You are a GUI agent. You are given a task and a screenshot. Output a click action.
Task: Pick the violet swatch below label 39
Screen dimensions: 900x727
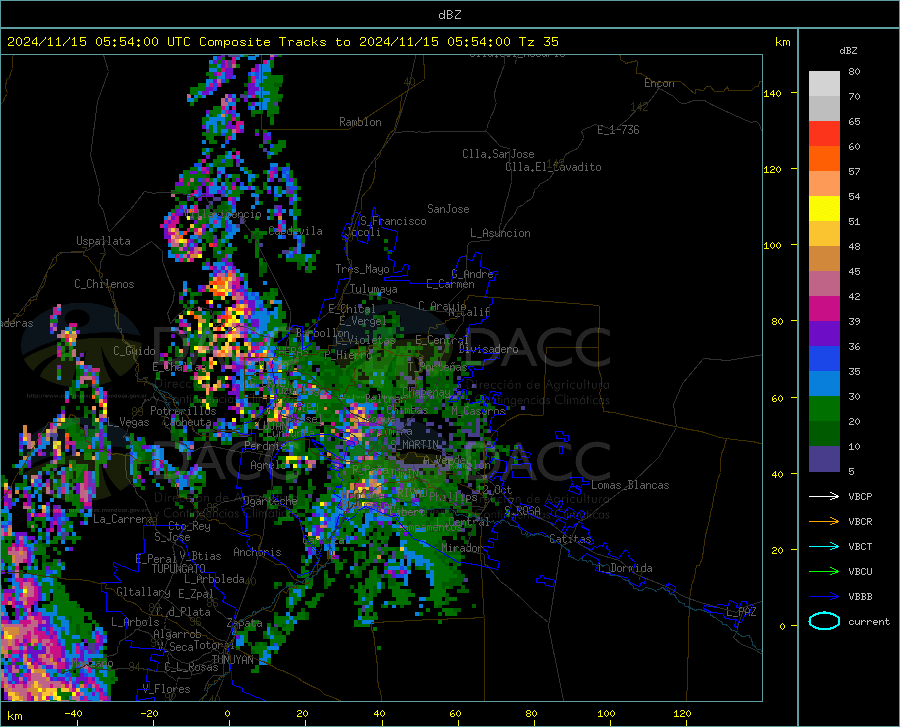click(x=824, y=334)
